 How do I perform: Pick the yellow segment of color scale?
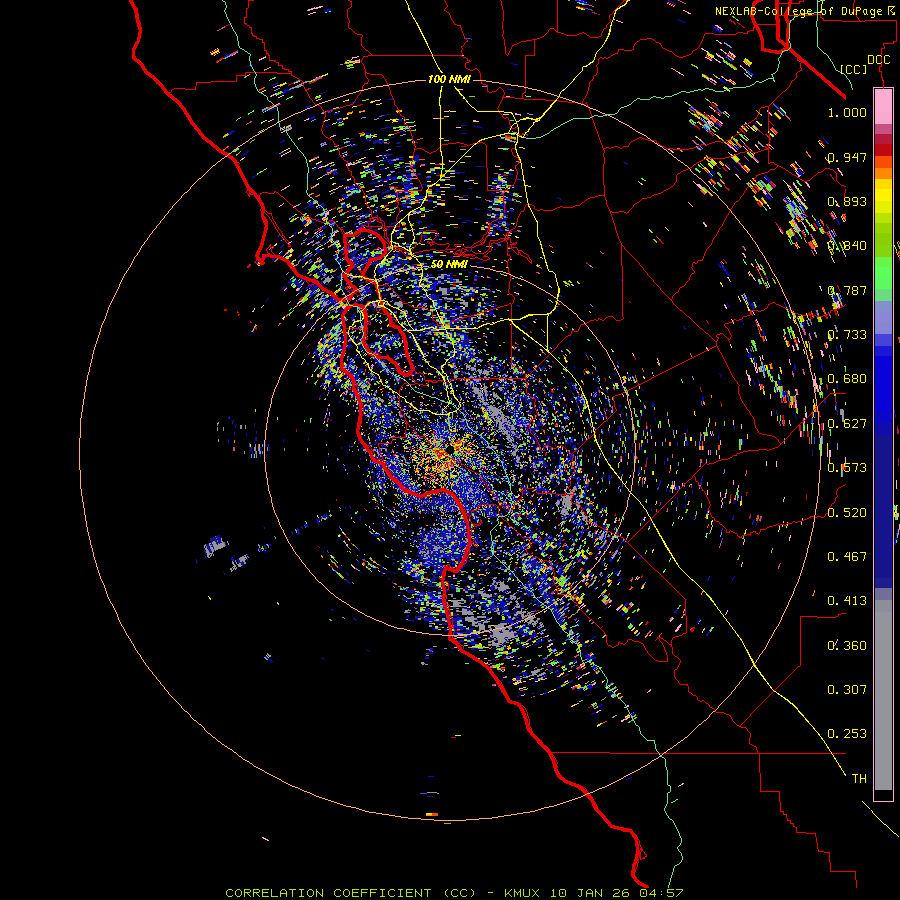tap(883, 197)
